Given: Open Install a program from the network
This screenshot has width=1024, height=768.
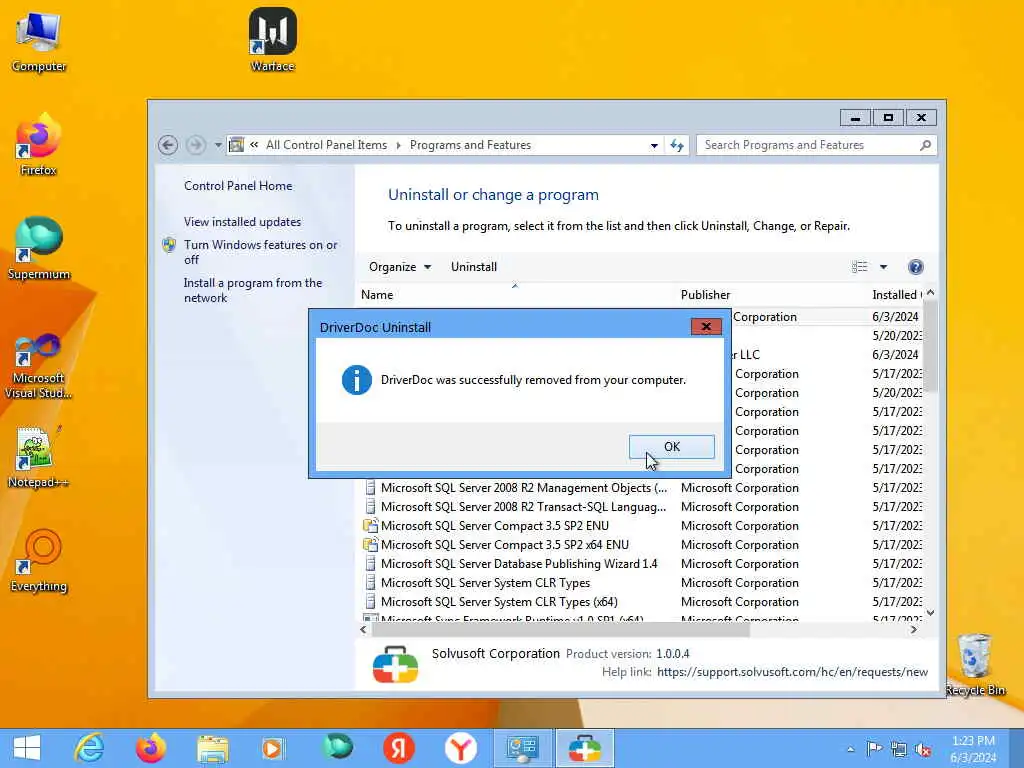Looking at the screenshot, I should (252, 290).
